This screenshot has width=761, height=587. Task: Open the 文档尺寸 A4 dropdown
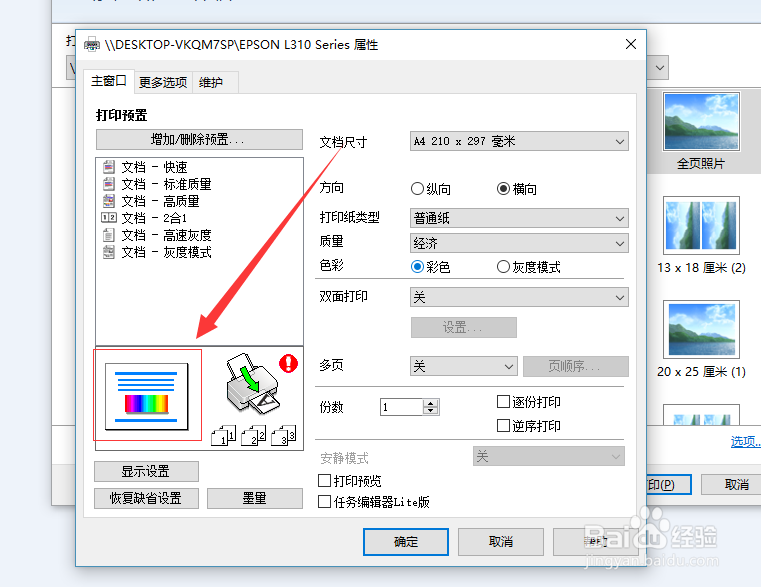(519, 141)
